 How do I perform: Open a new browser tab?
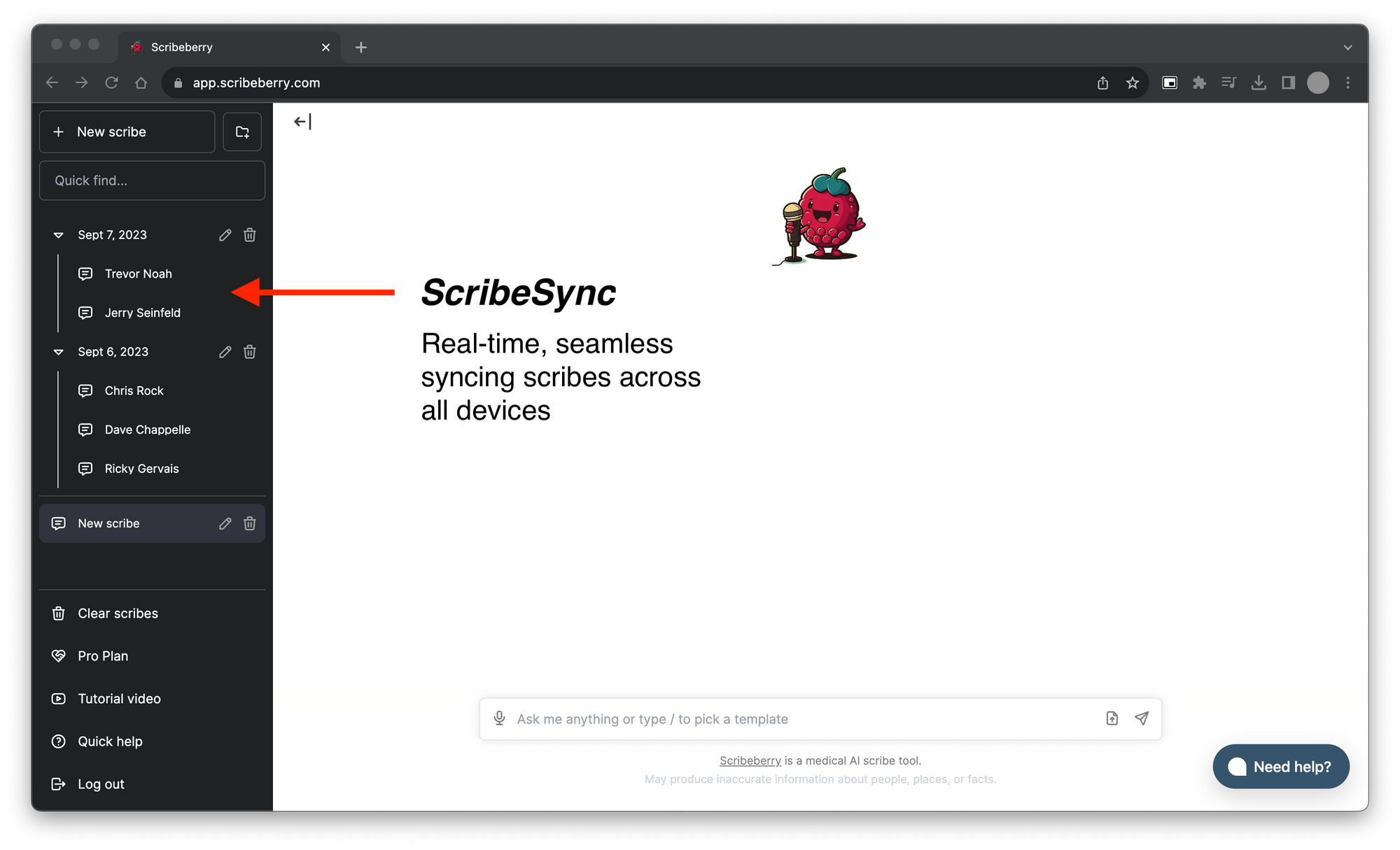tap(361, 47)
